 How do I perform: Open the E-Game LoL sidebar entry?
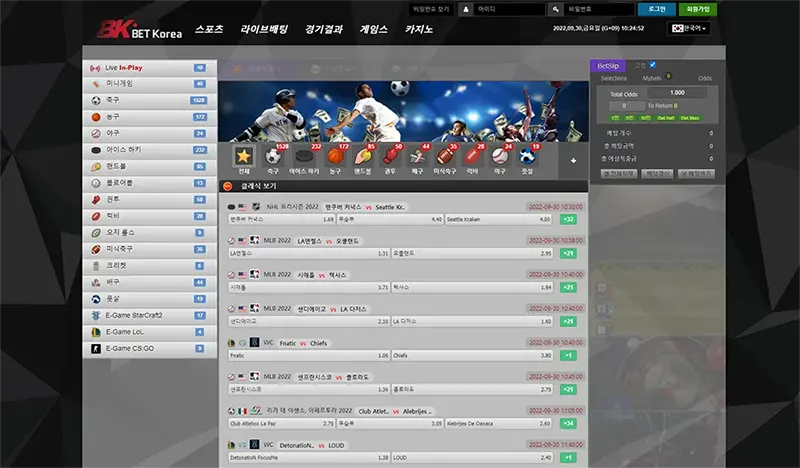(149, 332)
